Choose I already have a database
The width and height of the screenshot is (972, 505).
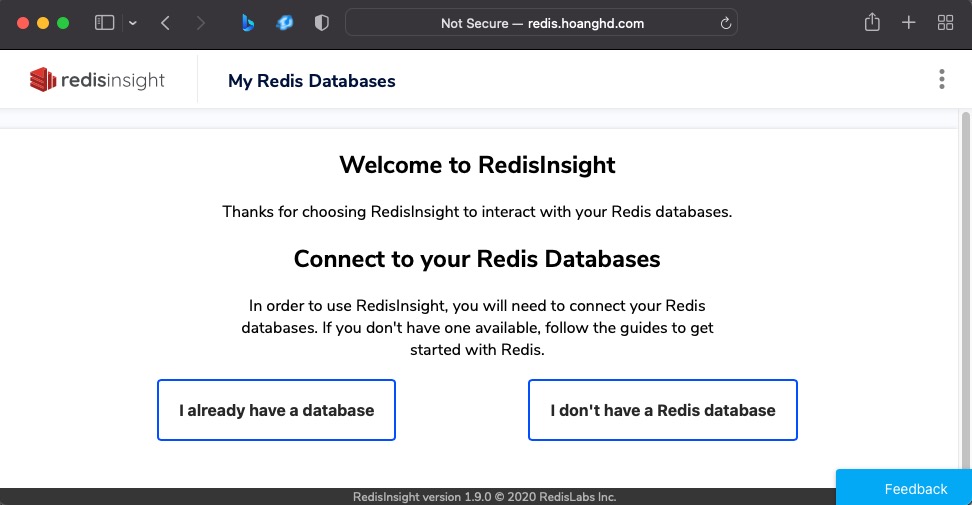pyautogui.click(x=276, y=410)
